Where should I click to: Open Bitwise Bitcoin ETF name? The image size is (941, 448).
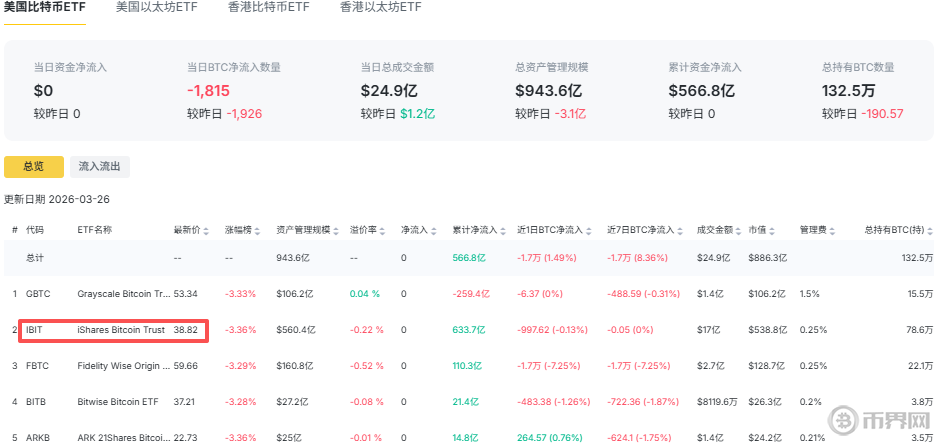pos(118,402)
